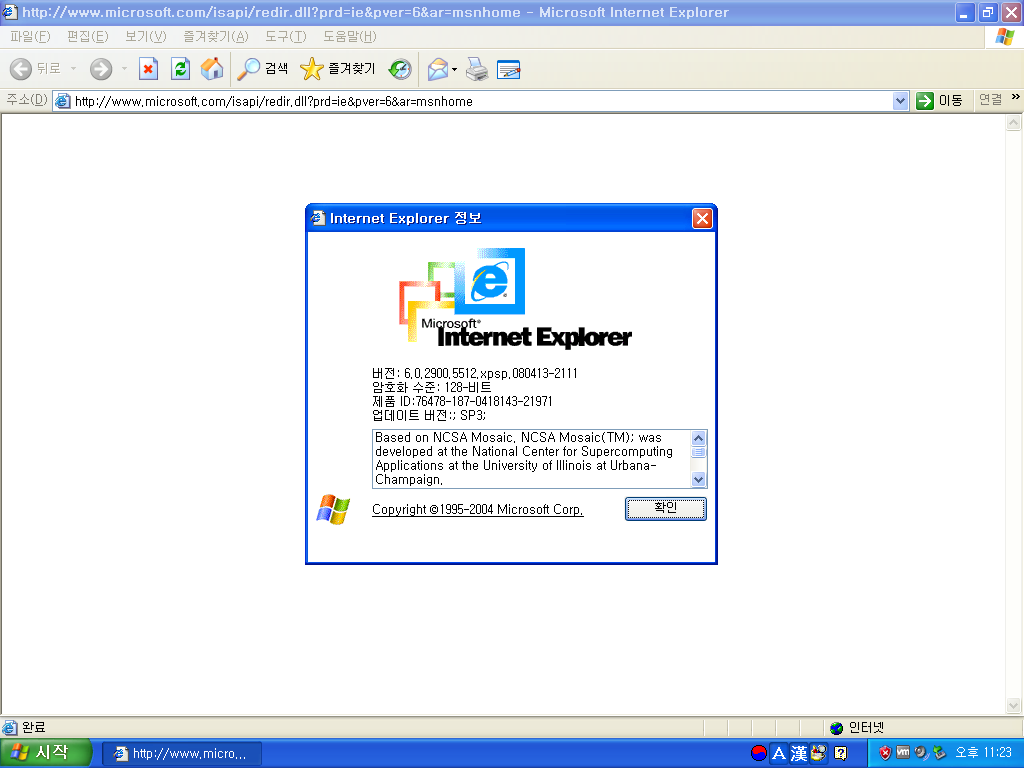Open the 도구(T) menu
Screen dimensions: 1024x768
coord(285,37)
